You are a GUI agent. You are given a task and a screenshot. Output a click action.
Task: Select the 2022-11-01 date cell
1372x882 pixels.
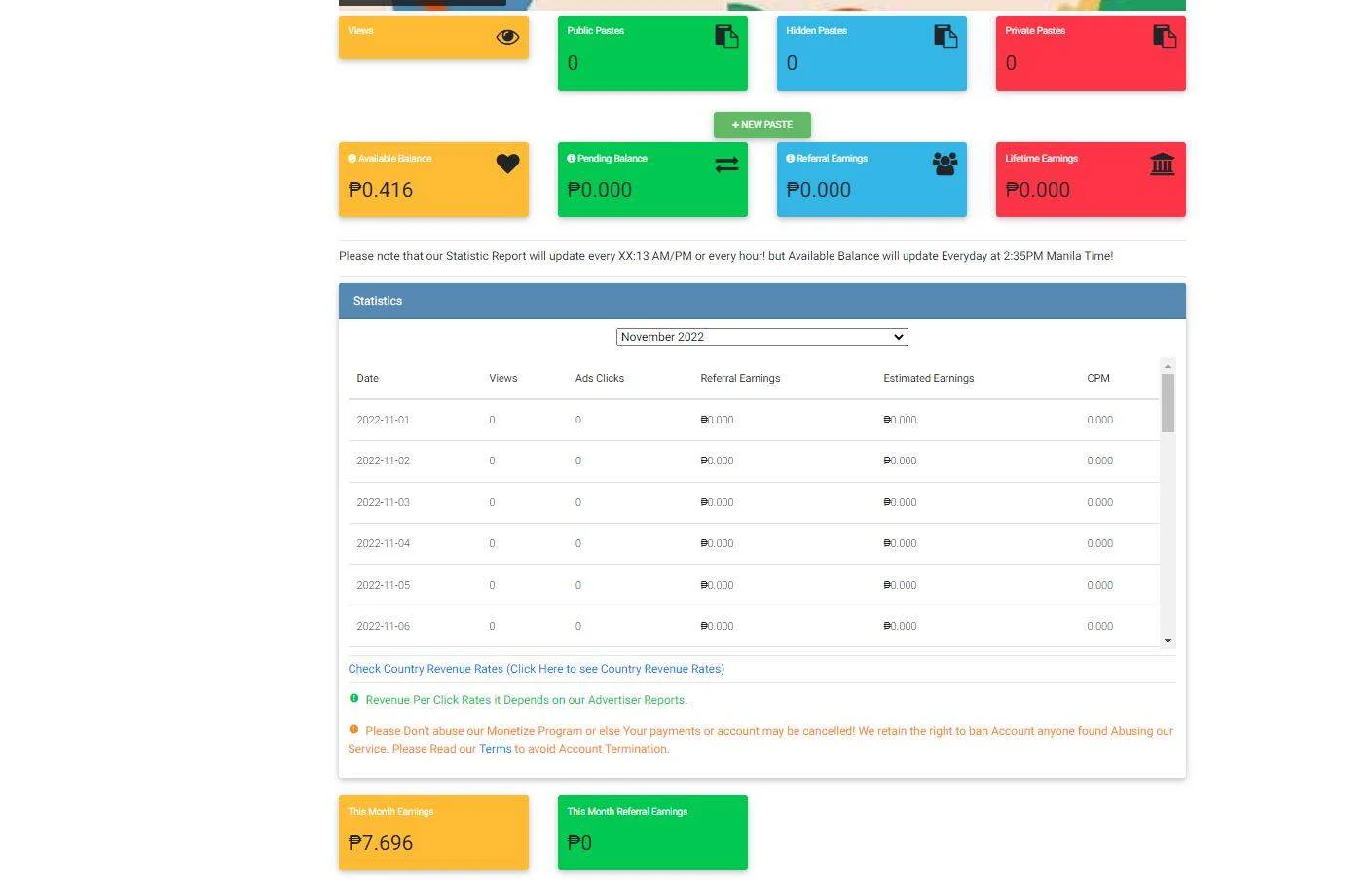pyautogui.click(x=383, y=420)
